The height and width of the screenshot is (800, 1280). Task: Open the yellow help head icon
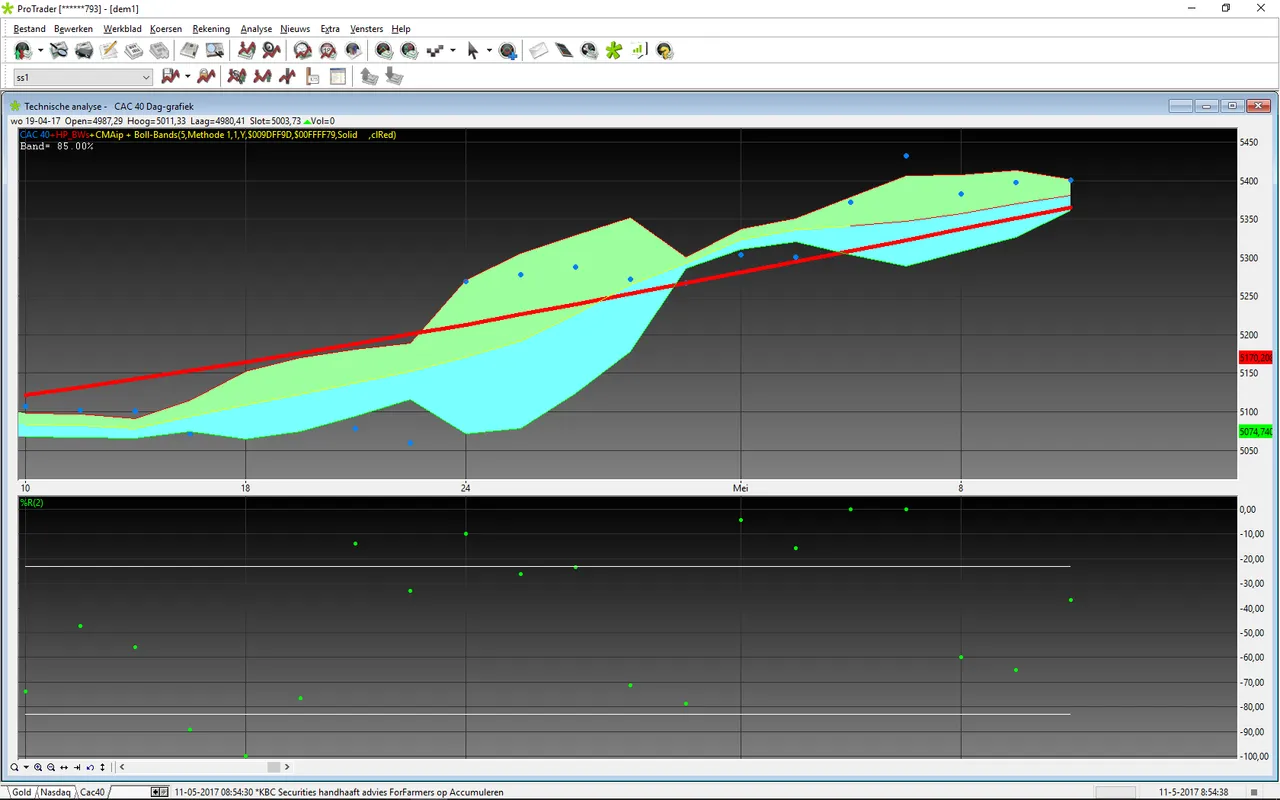tap(664, 50)
